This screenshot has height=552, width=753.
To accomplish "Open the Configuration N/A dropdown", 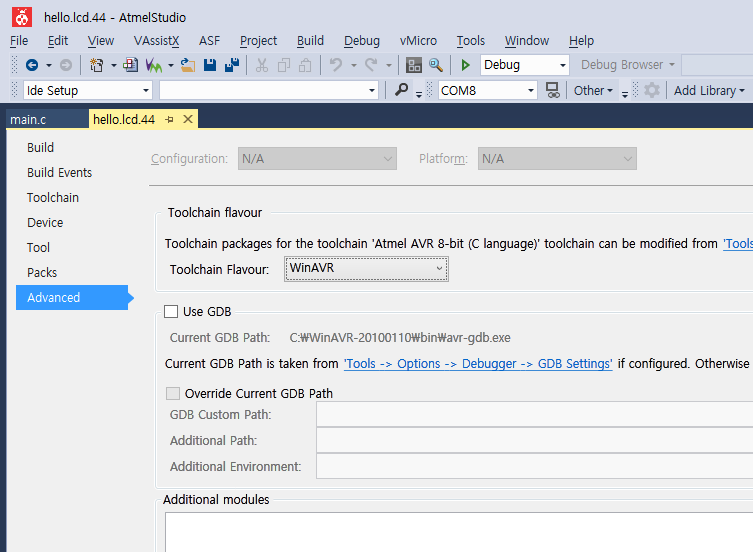I will pyautogui.click(x=317, y=159).
